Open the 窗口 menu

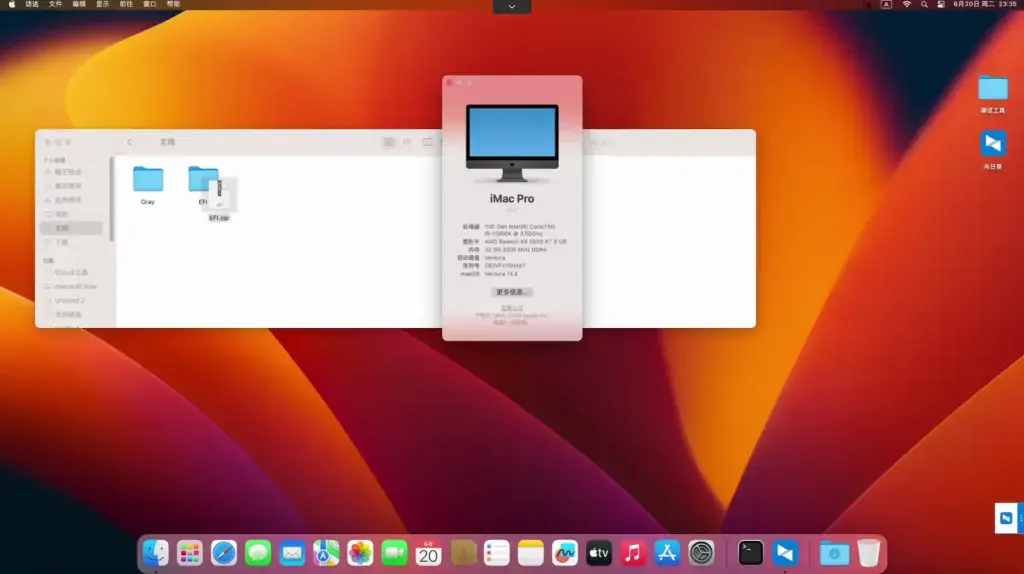pos(150,4)
